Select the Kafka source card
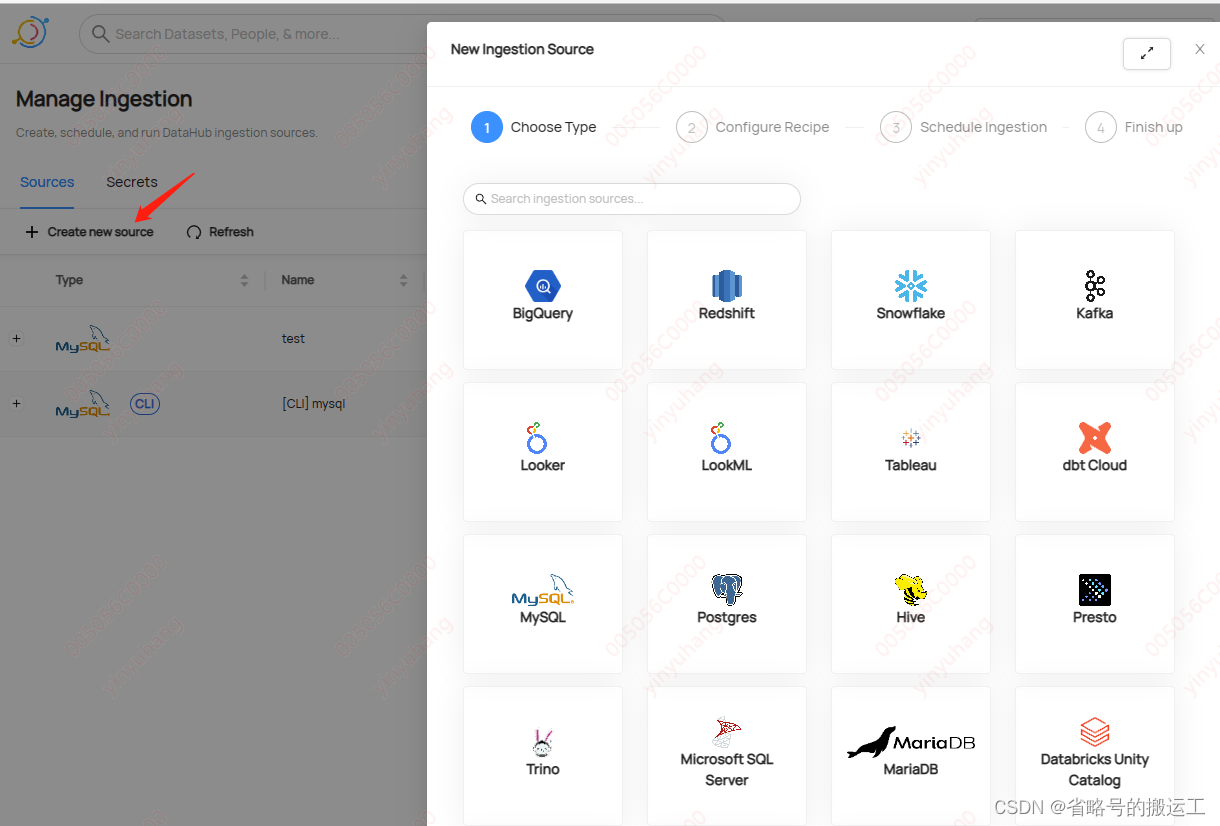Screen dimensions: 1220x826 (x=1095, y=299)
